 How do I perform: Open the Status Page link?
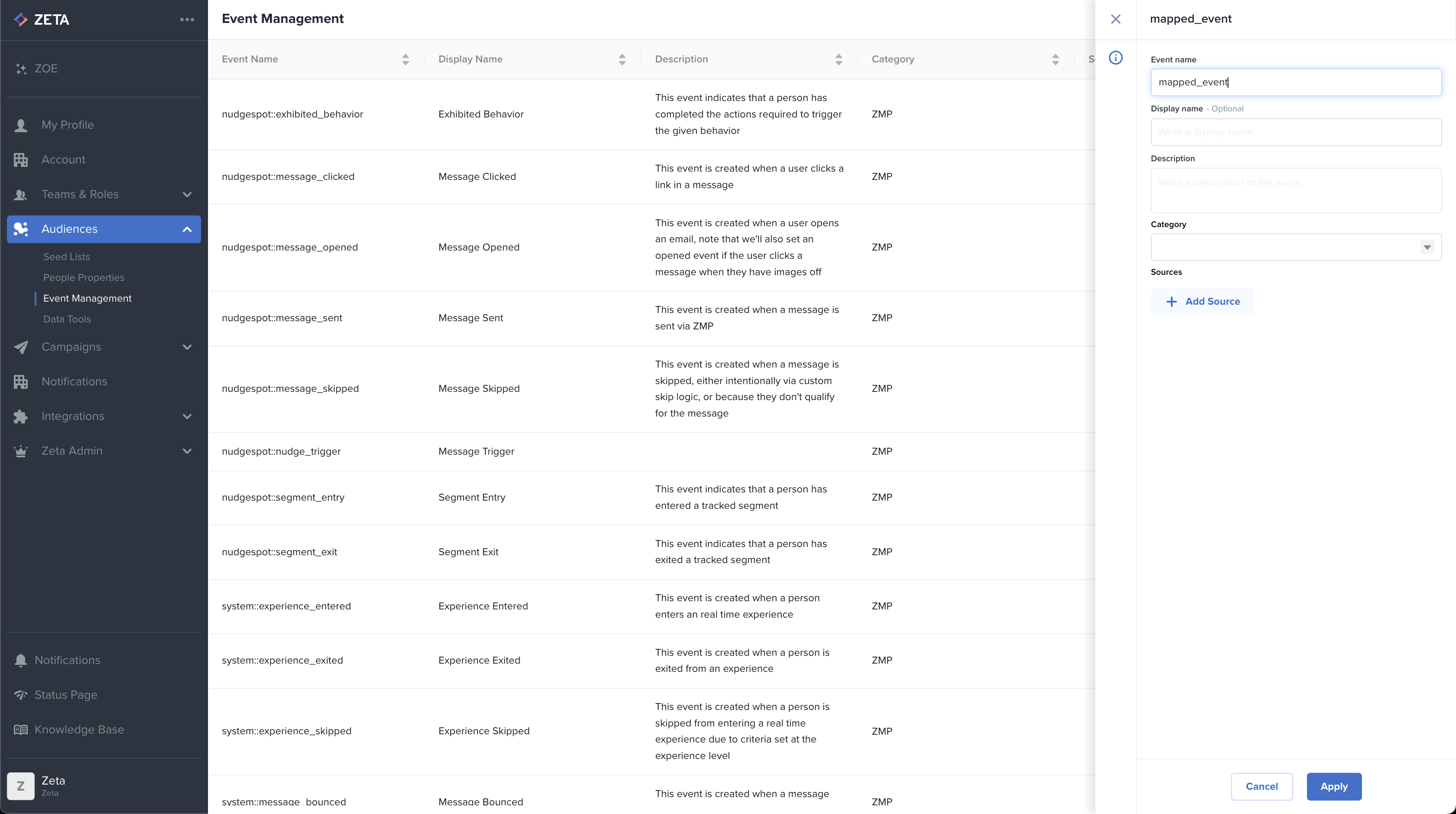click(x=65, y=695)
